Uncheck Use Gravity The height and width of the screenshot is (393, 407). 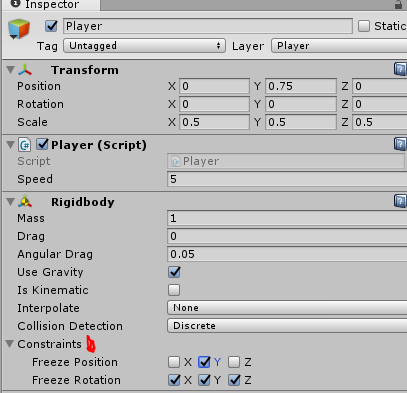pyautogui.click(x=174, y=272)
